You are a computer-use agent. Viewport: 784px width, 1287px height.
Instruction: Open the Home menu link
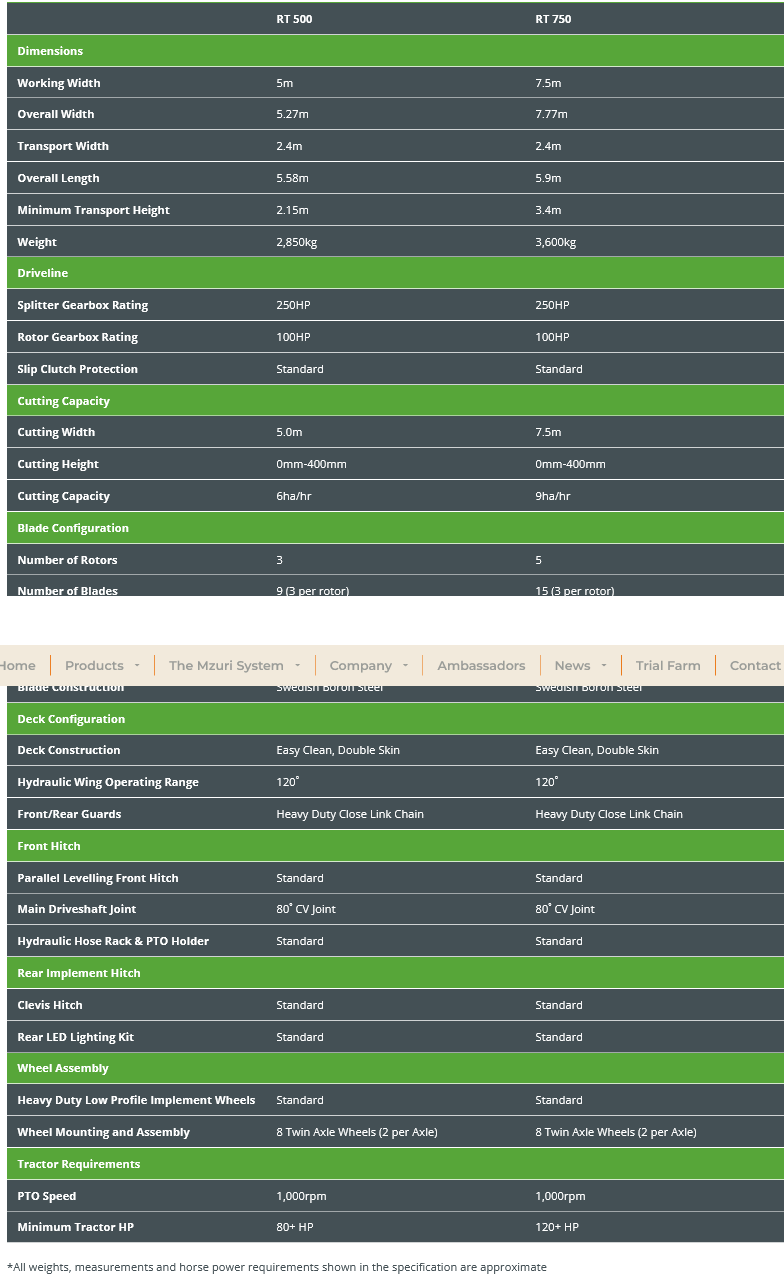click(17, 665)
